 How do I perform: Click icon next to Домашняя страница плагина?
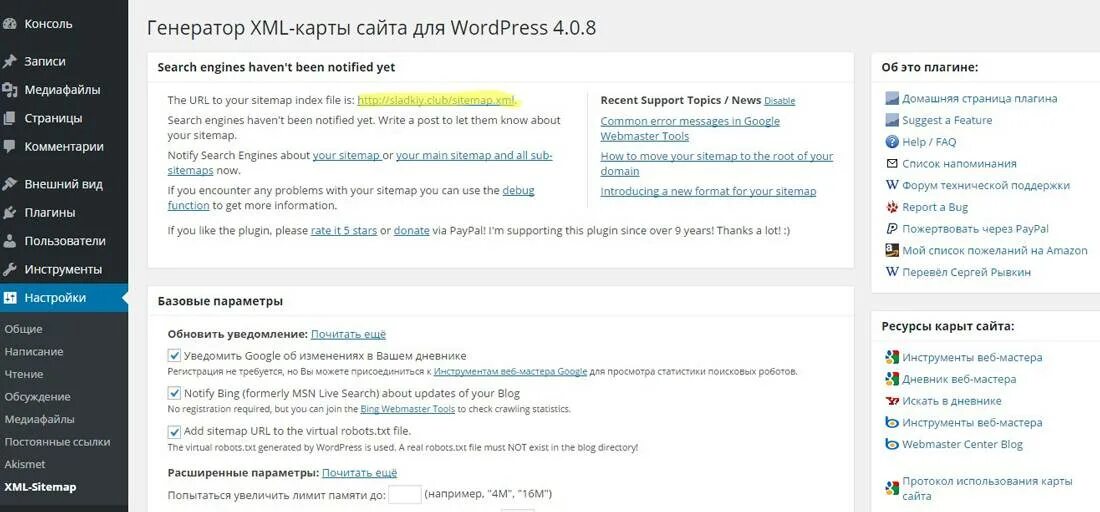(892, 99)
